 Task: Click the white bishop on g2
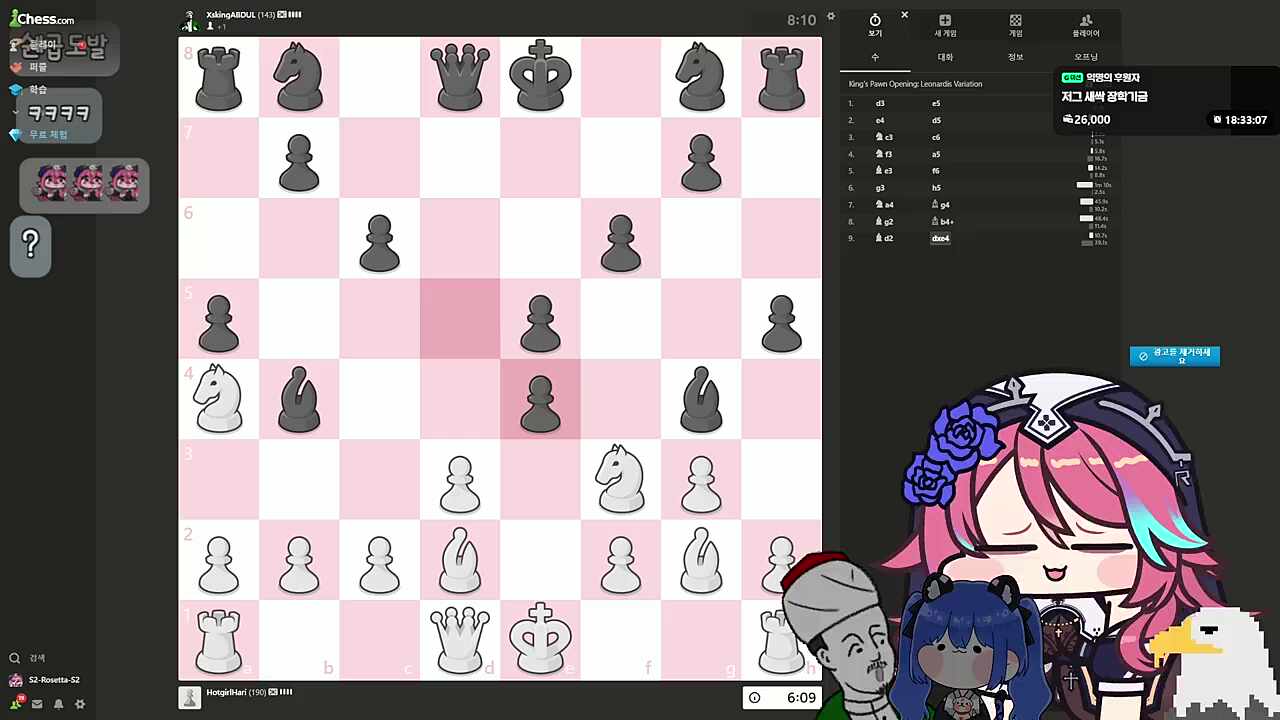click(x=701, y=559)
